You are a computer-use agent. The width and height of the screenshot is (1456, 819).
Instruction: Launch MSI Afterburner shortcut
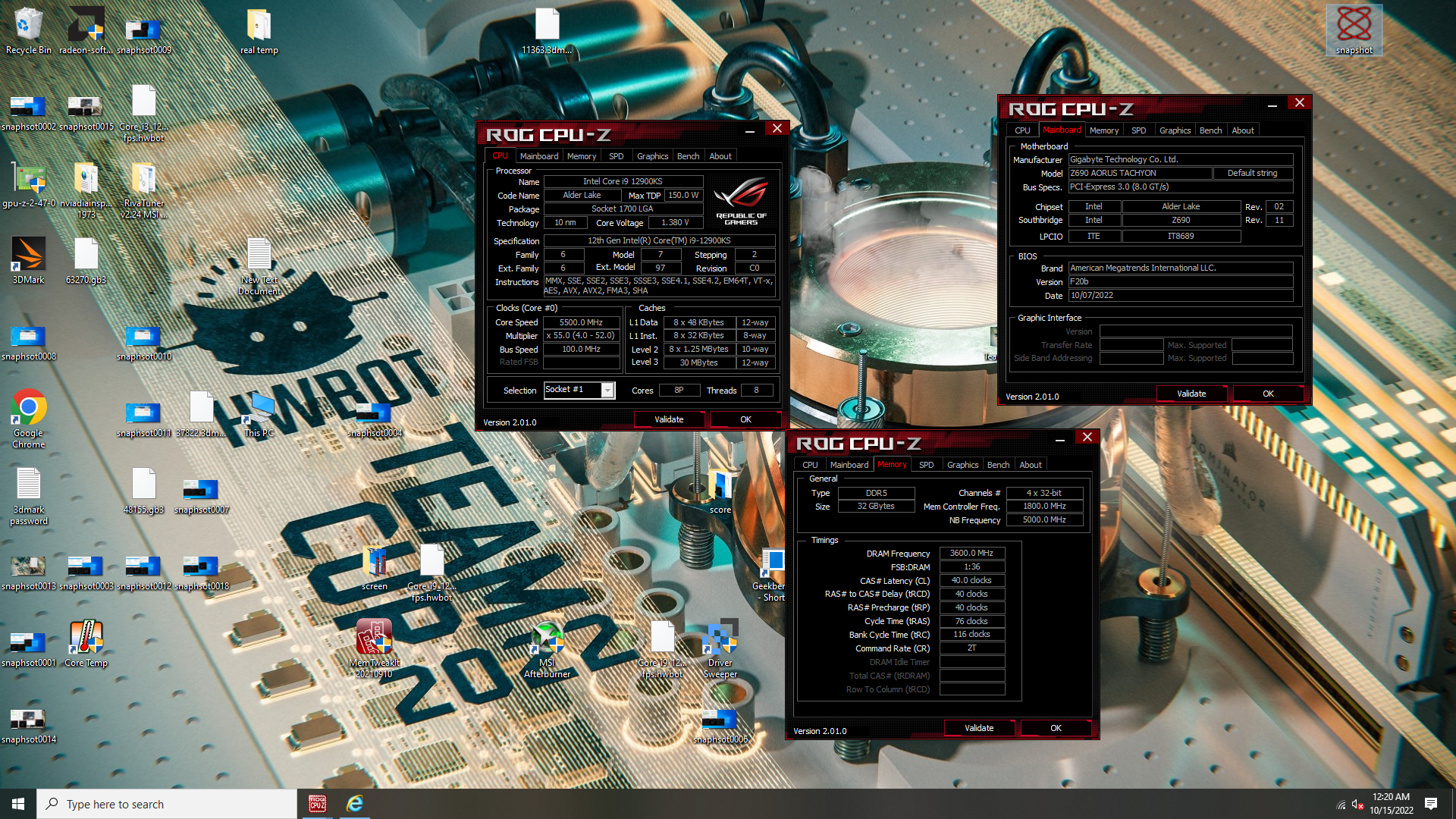pos(547,648)
